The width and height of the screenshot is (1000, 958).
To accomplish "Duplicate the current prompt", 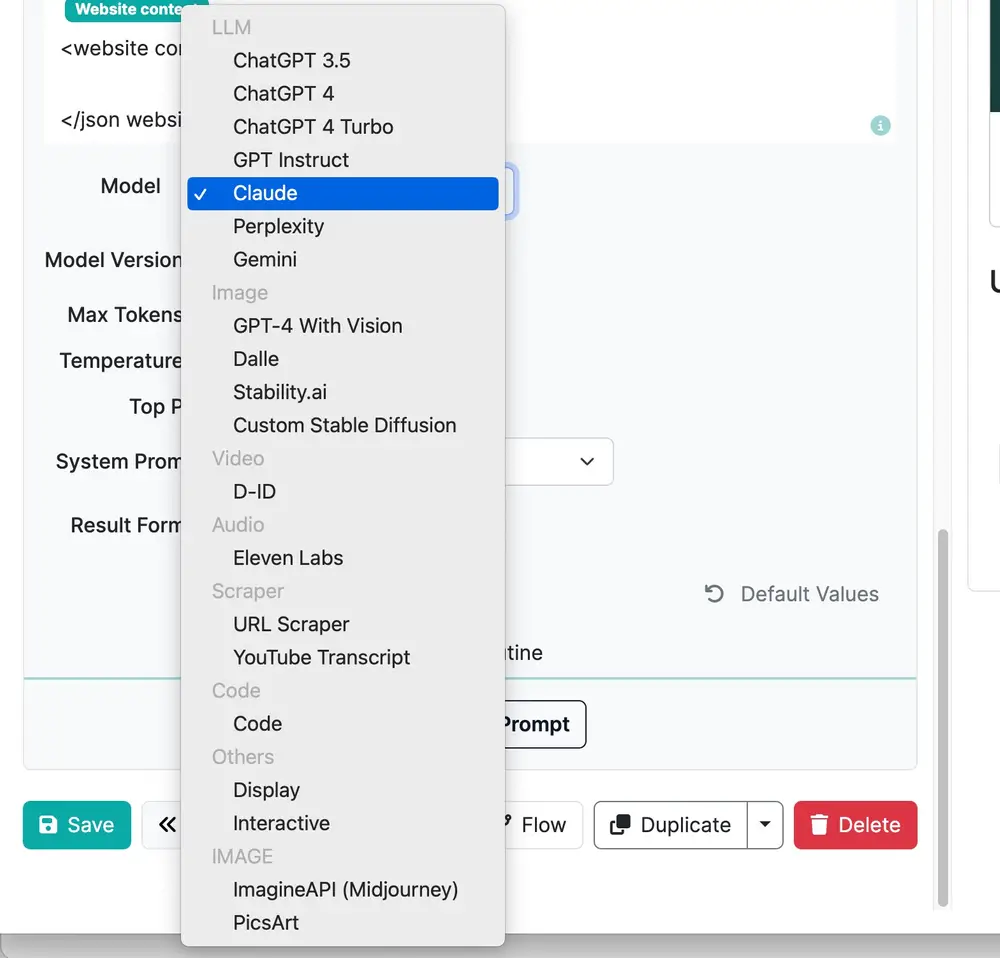I will click(670, 825).
